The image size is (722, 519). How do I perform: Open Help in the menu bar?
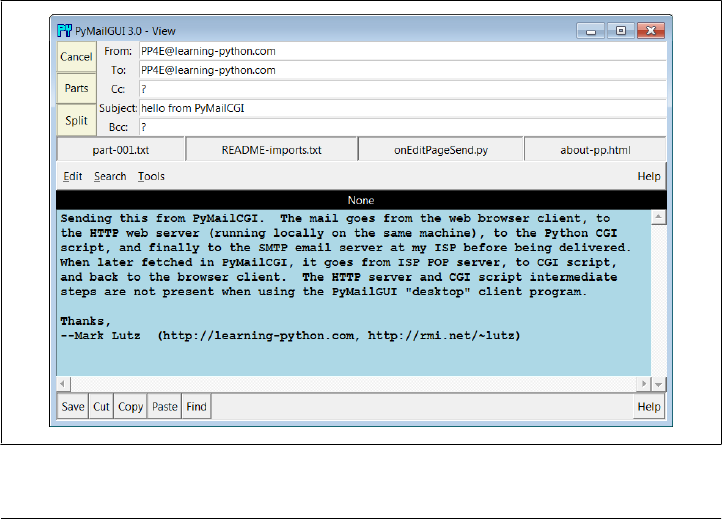coord(649,176)
